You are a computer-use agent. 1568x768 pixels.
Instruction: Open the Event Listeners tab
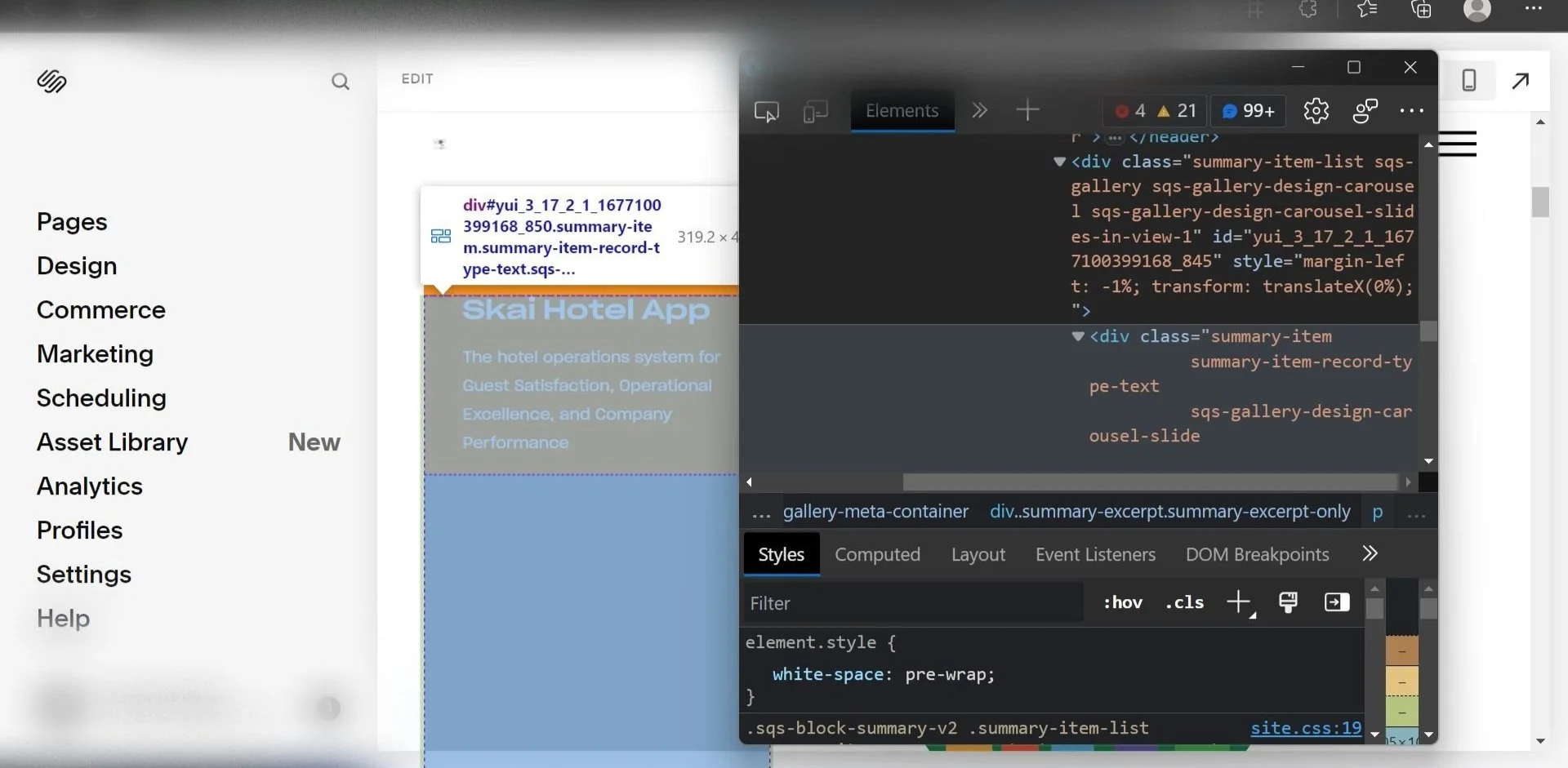pos(1095,555)
